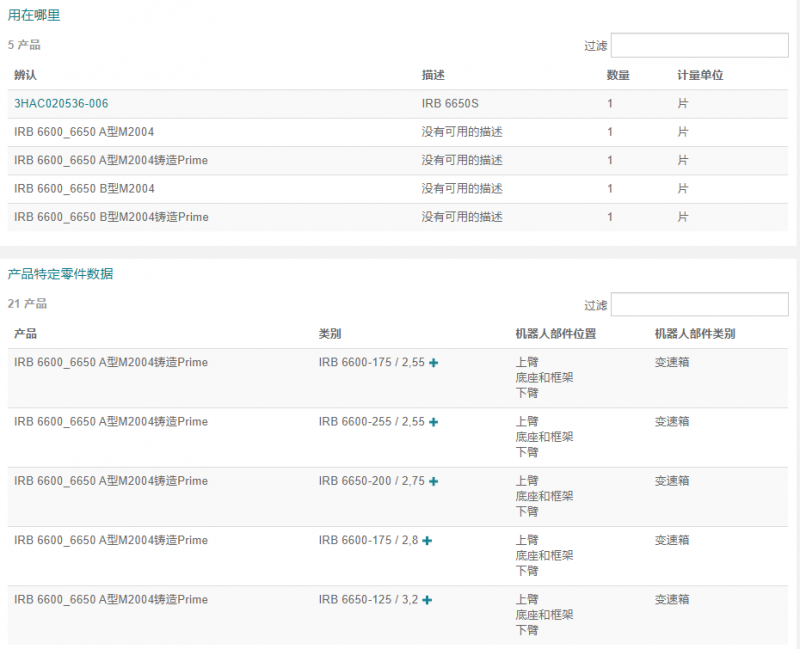Sort by the 机器人部件位置 column header
This screenshot has height=649, width=800.
point(556,334)
